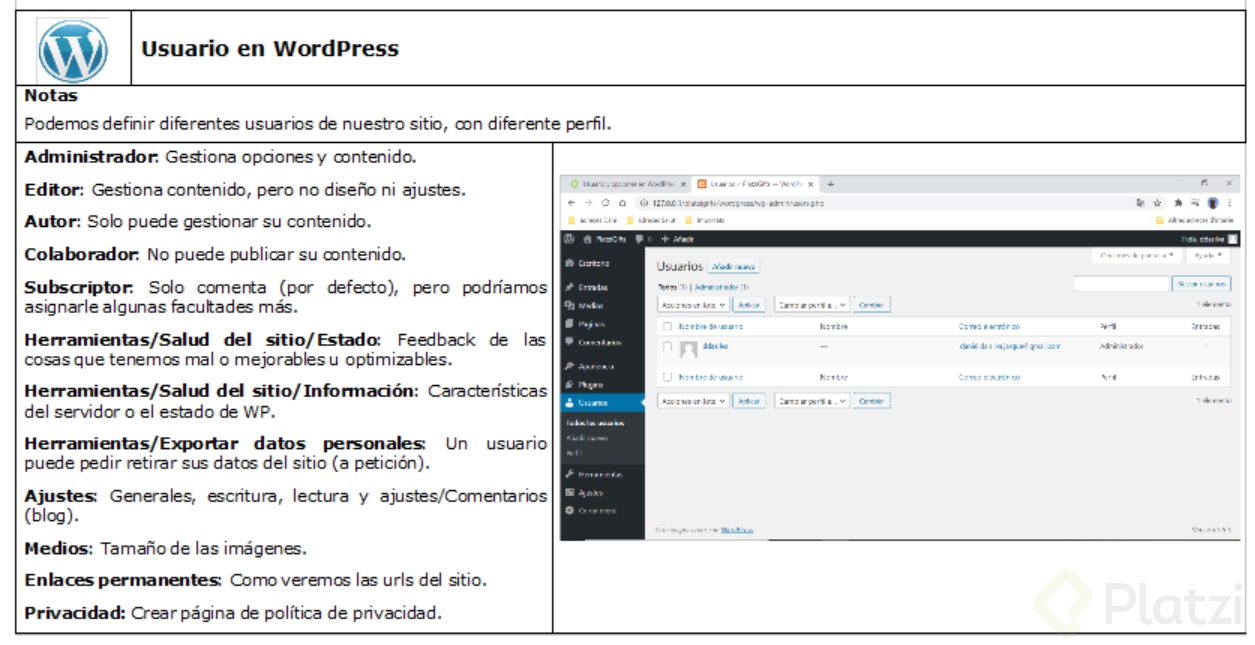Click the WordPress link in footer
Screen dimensions: 1255x645
(737, 529)
